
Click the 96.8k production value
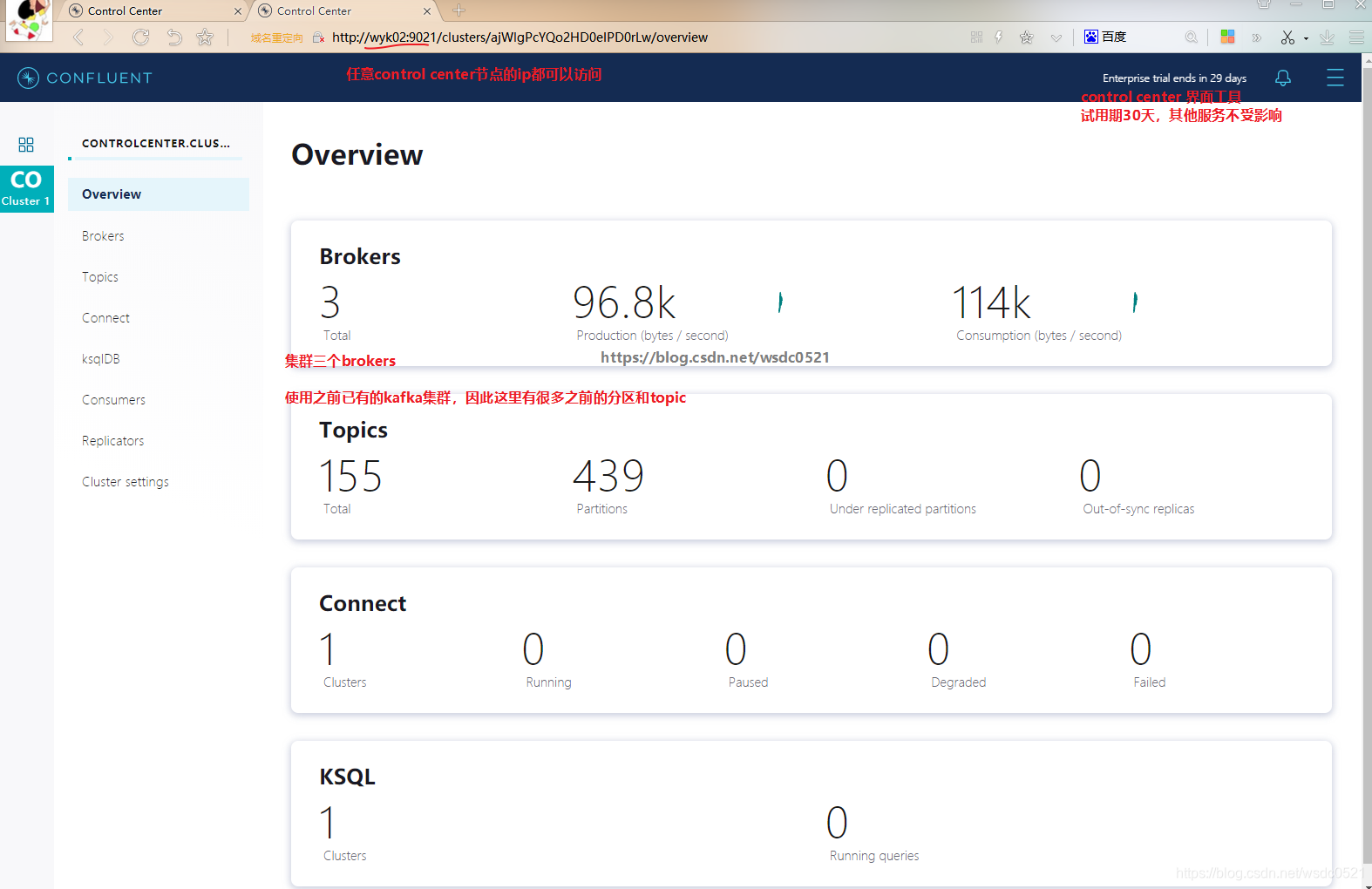[624, 302]
